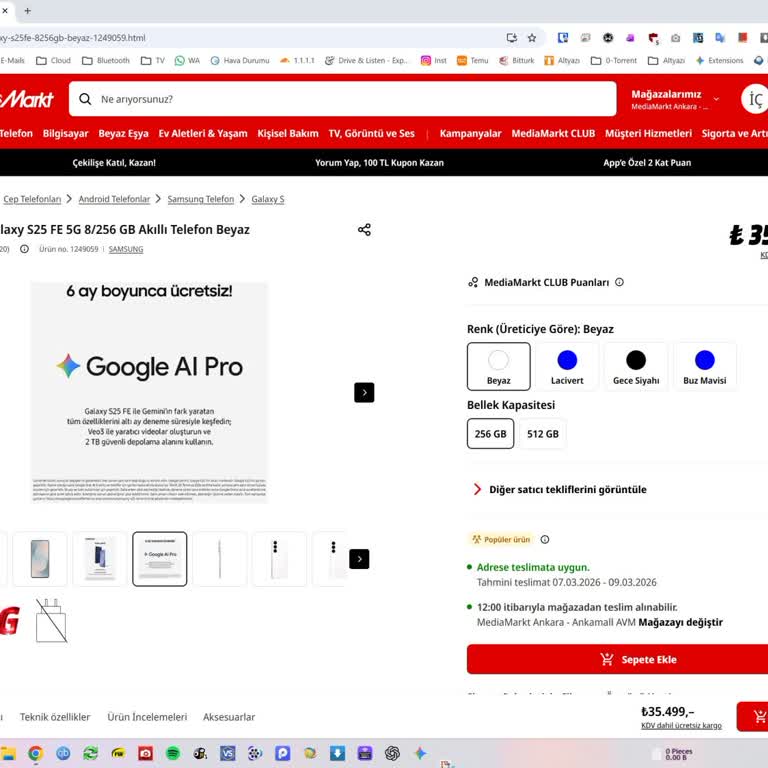
Task: Switch to Teknik özellikler tab
Action: (x=55, y=717)
